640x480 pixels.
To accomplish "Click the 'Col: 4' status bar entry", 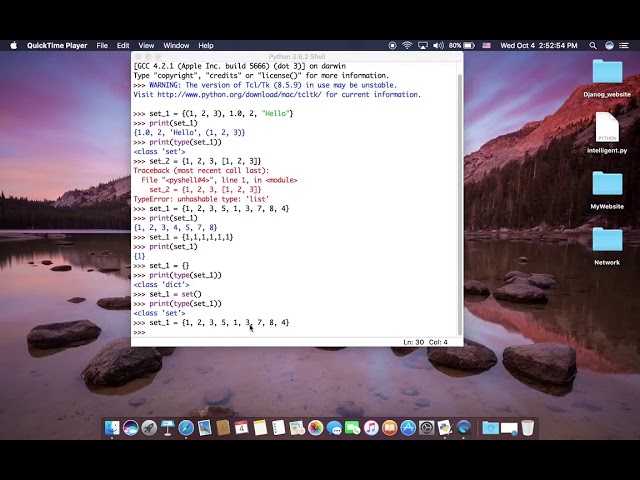I will click(x=438, y=342).
